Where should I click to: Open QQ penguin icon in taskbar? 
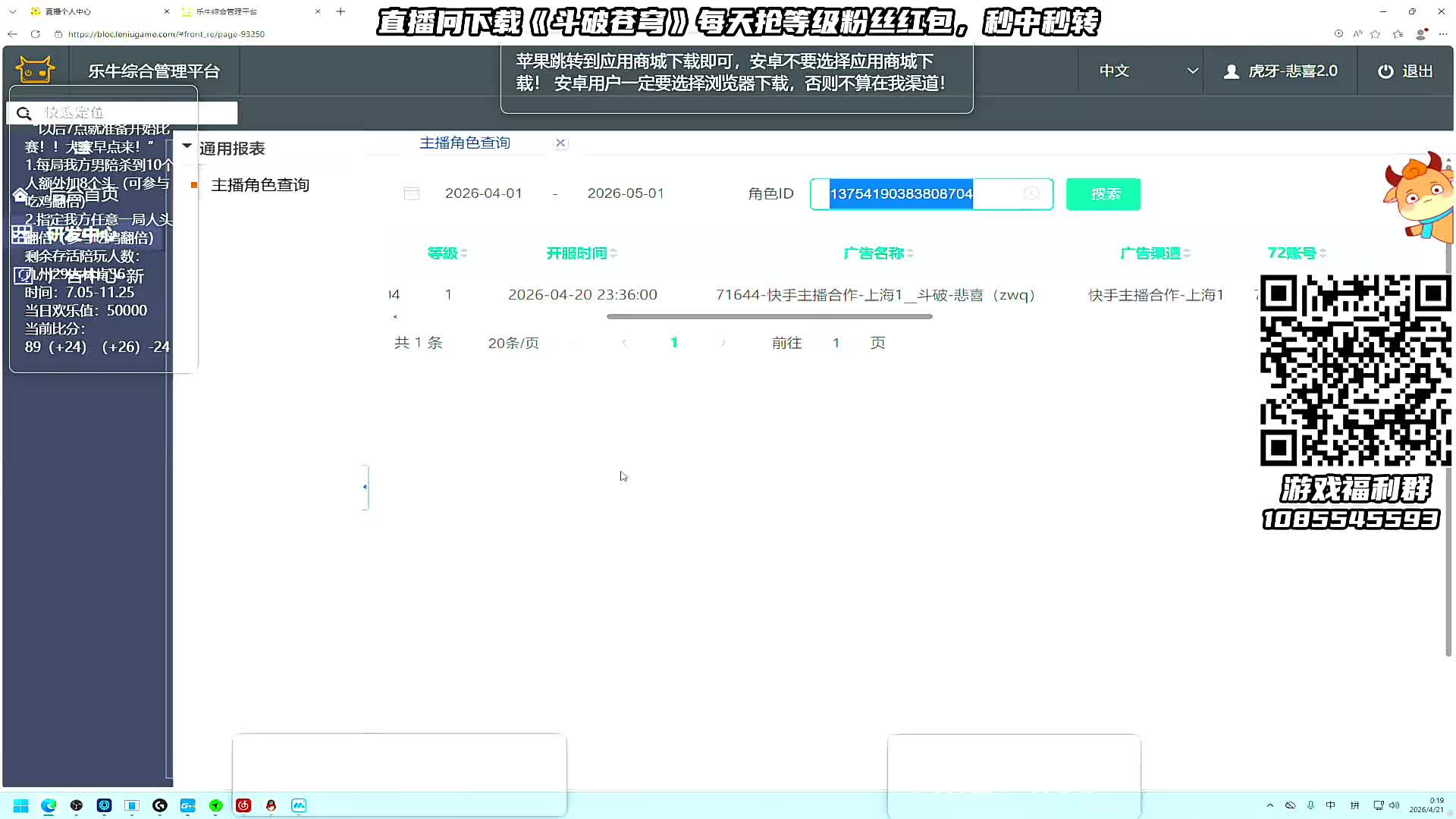point(271,805)
